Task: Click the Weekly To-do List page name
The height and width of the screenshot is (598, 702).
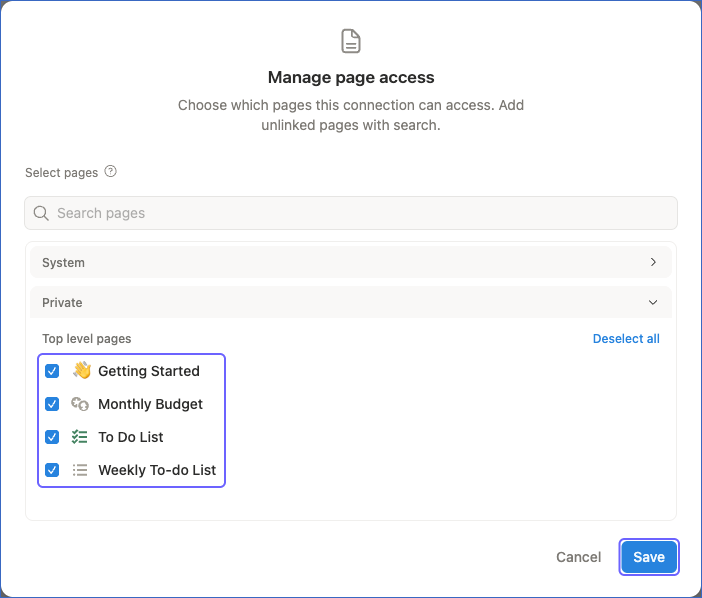Action: (157, 470)
